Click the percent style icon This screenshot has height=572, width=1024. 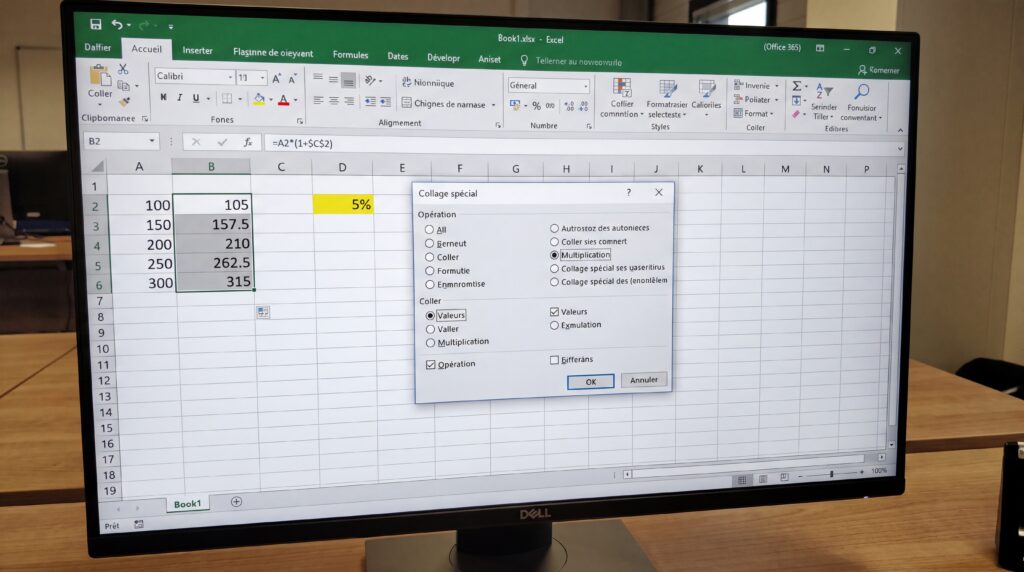(x=536, y=106)
